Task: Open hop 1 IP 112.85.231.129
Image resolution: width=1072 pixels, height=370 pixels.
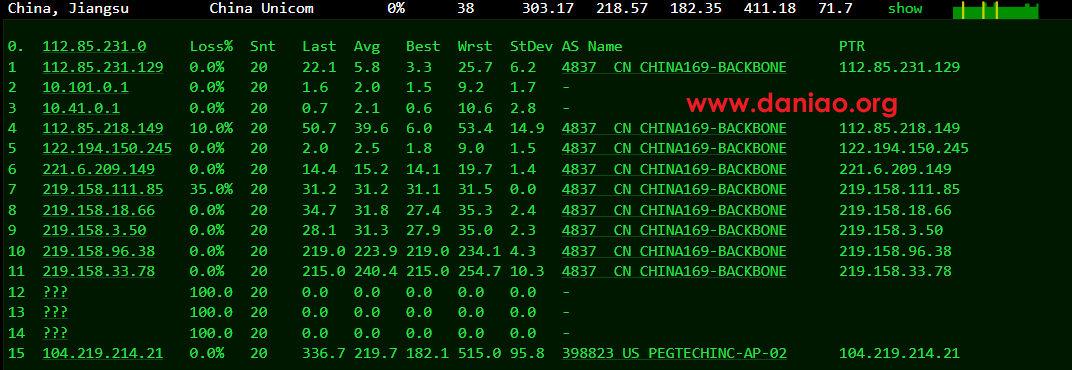Action: pyautogui.click(x=103, y=67)
